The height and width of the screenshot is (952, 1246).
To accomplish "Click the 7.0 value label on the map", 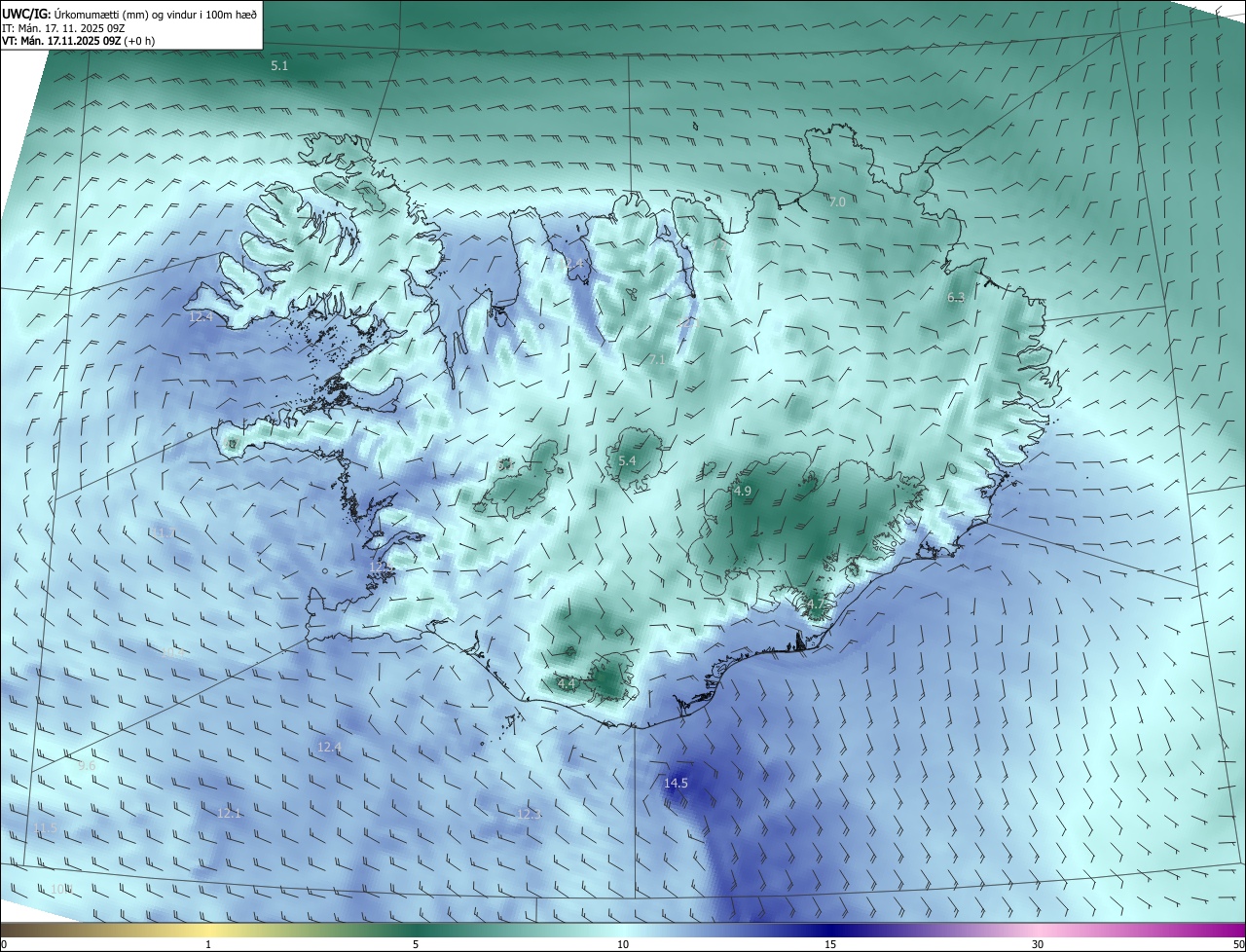I will (837, 201).
